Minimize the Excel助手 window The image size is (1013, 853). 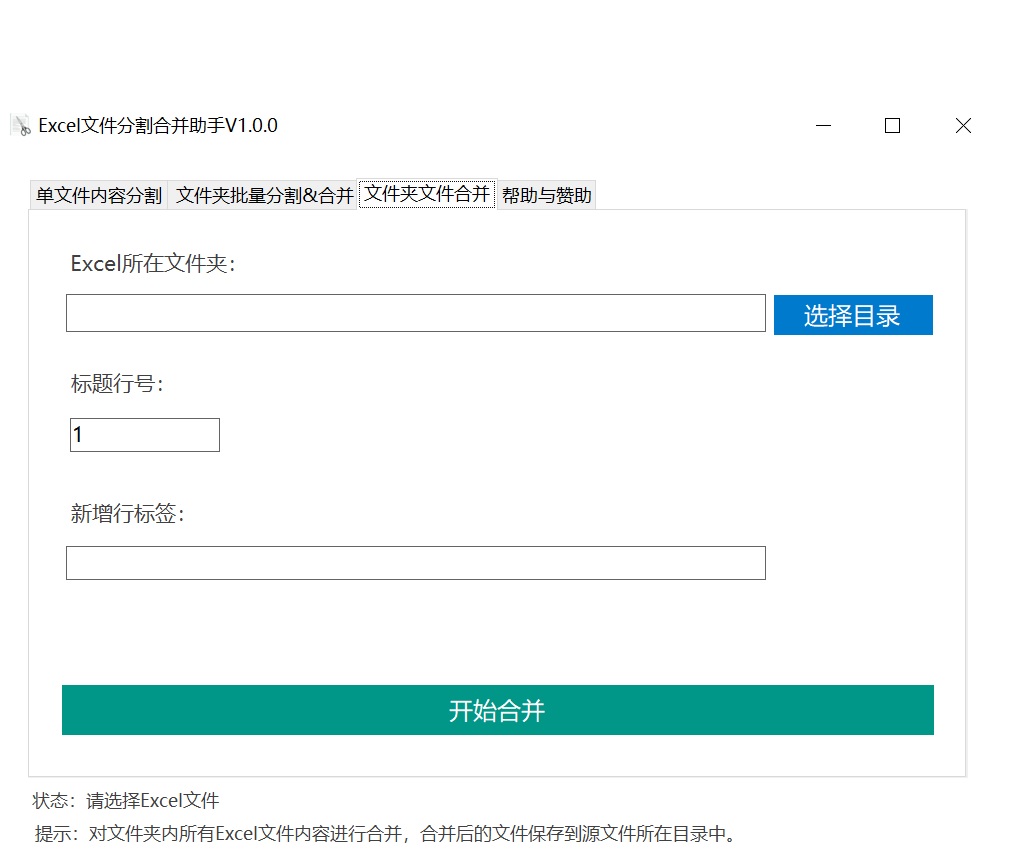pyautogui.click(x=824, y=125)
